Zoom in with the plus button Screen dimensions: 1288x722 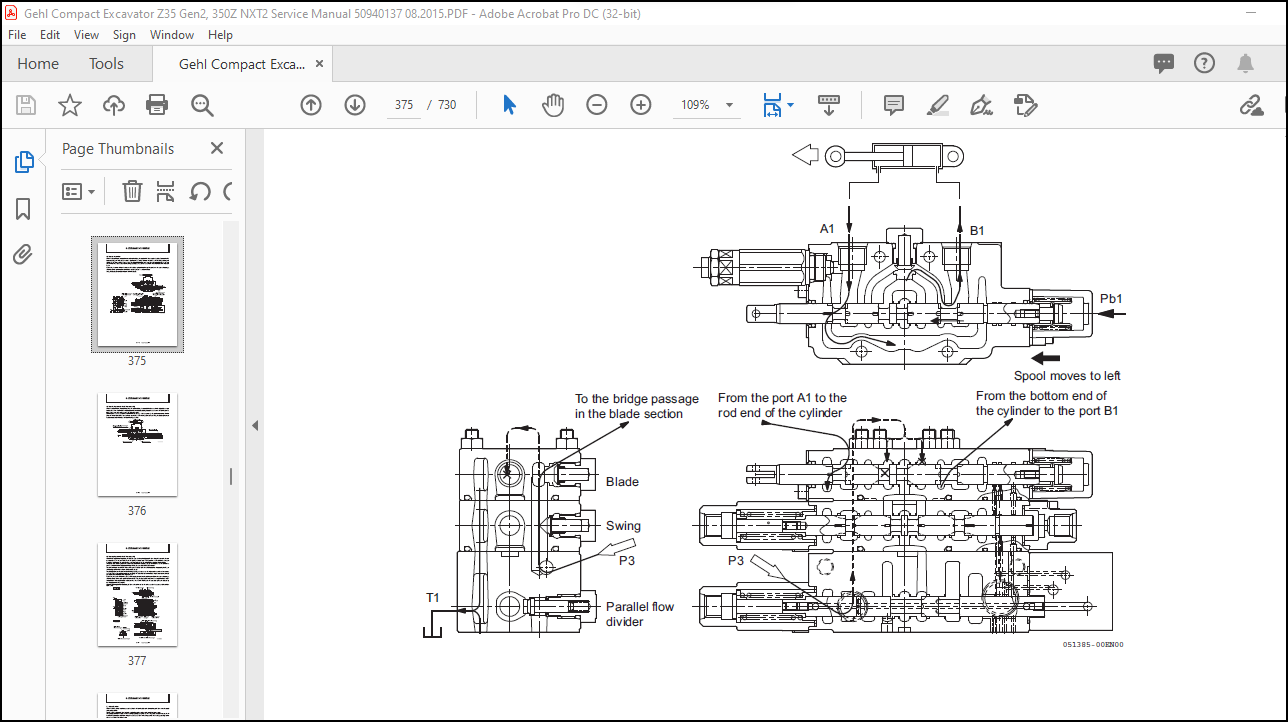tap(641, 105)
